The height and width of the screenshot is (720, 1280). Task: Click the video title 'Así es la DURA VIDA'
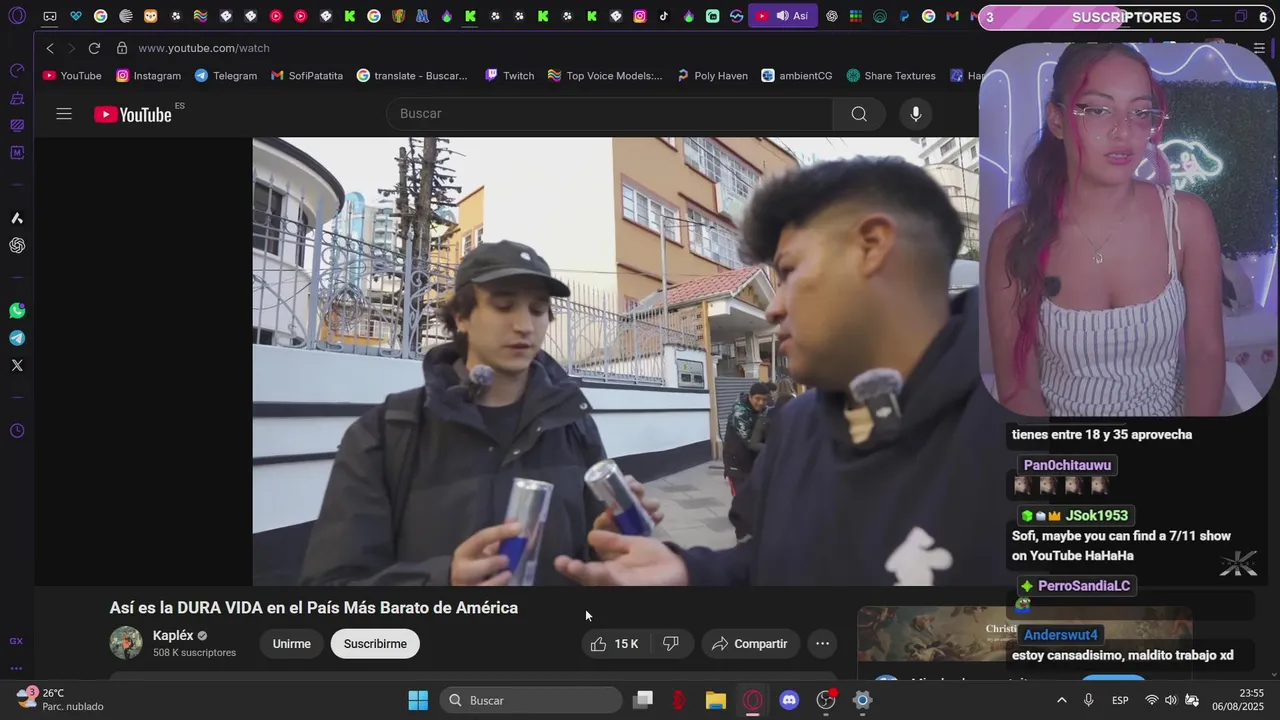pos(314,608)
